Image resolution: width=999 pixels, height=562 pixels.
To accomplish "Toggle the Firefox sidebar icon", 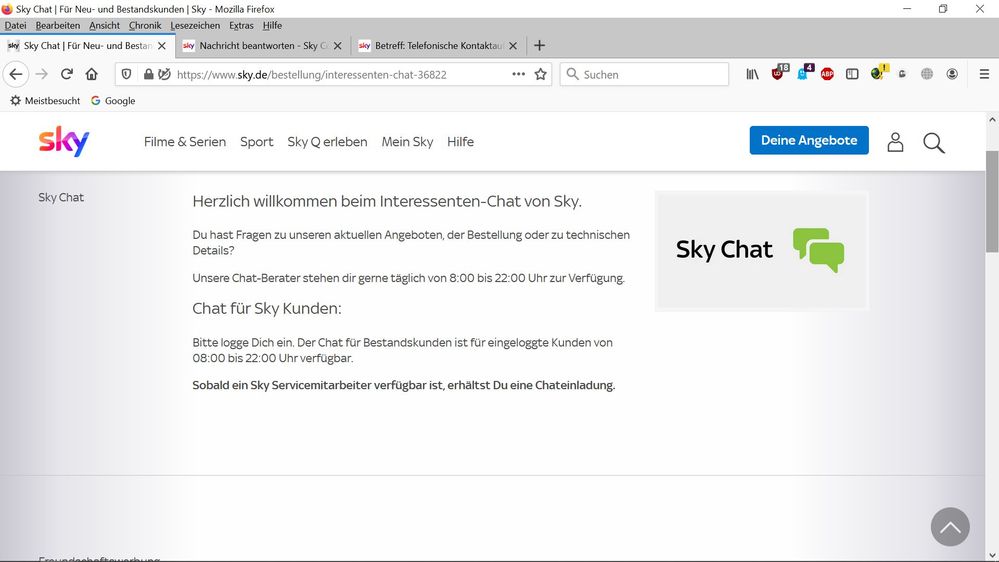I will coord(852,75).
